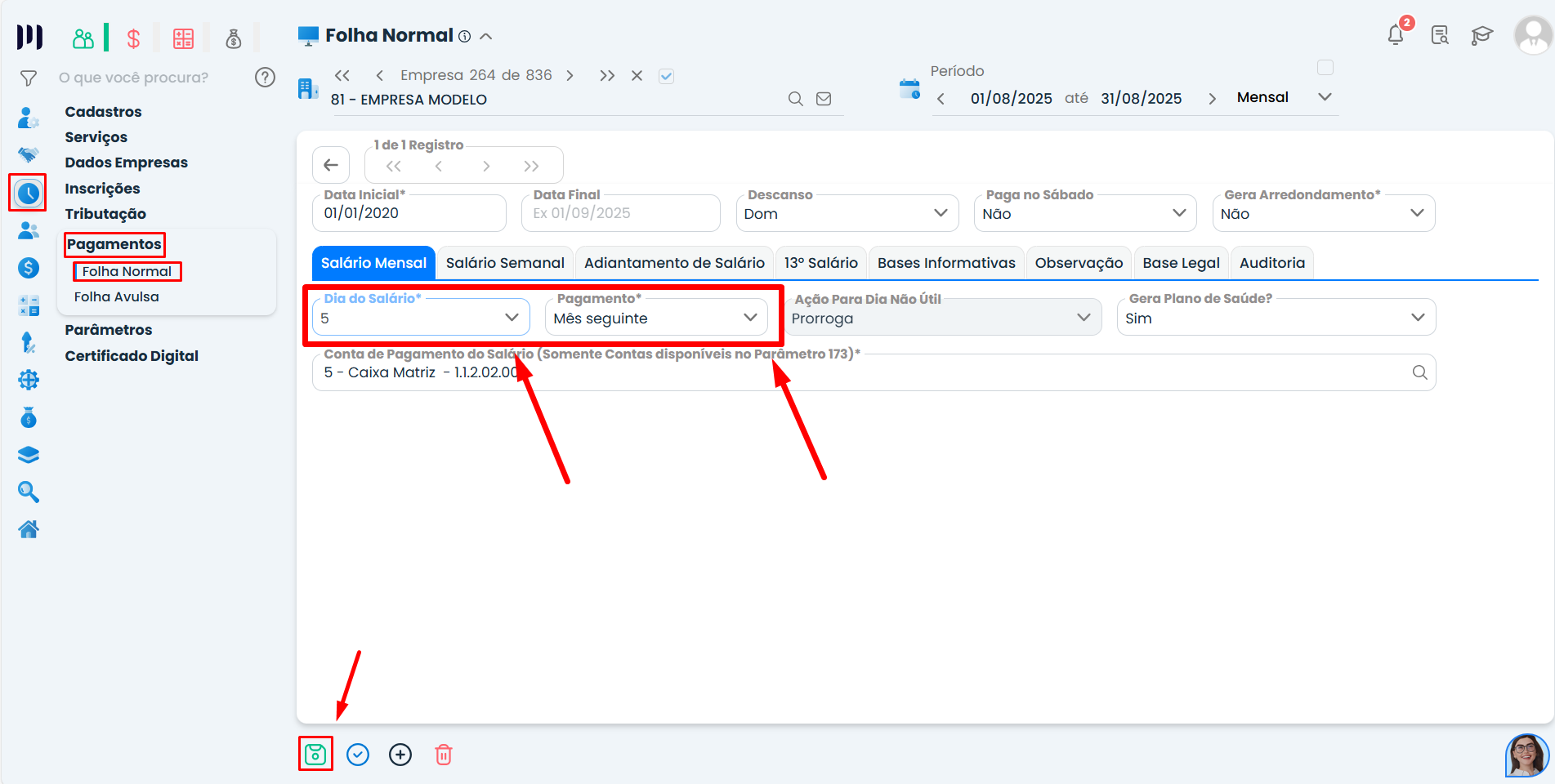The height and width of the screenshot is (784, 1555).
Task: Click the envelope icon beside company name
Action: [x=824, y=99]
